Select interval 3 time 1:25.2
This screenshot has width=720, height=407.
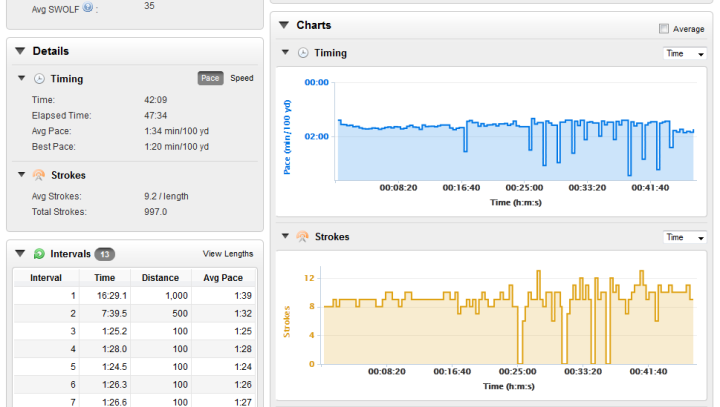point(114,331)
